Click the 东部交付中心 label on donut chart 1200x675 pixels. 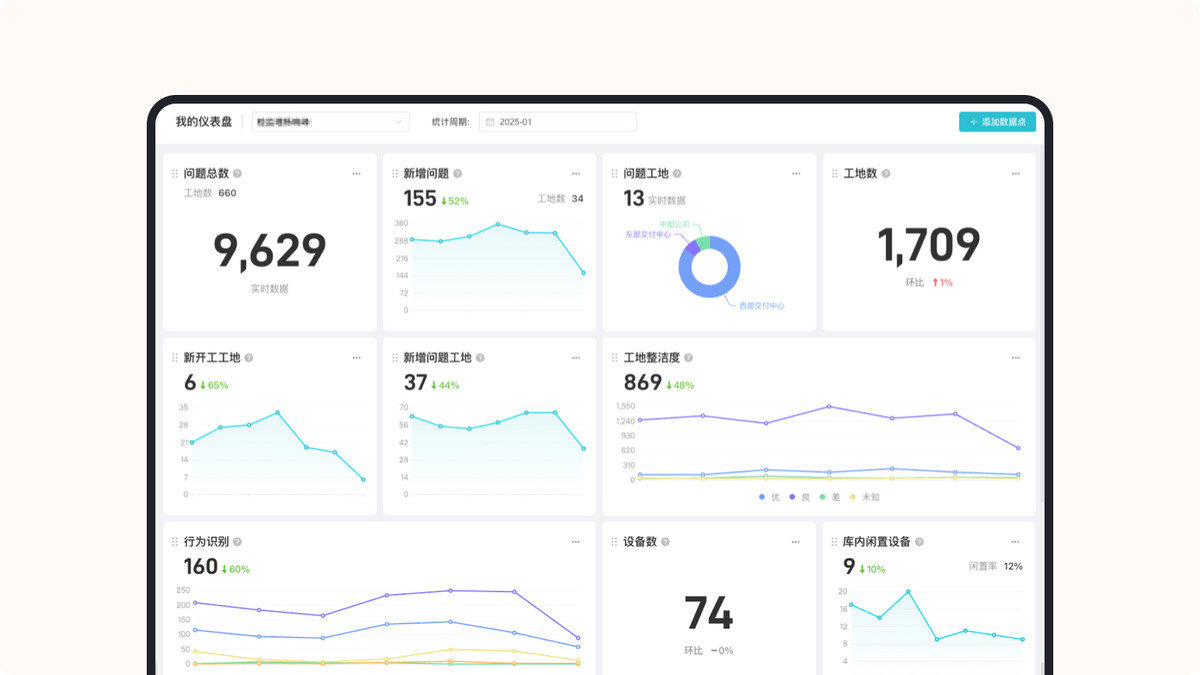coord(648,235)
